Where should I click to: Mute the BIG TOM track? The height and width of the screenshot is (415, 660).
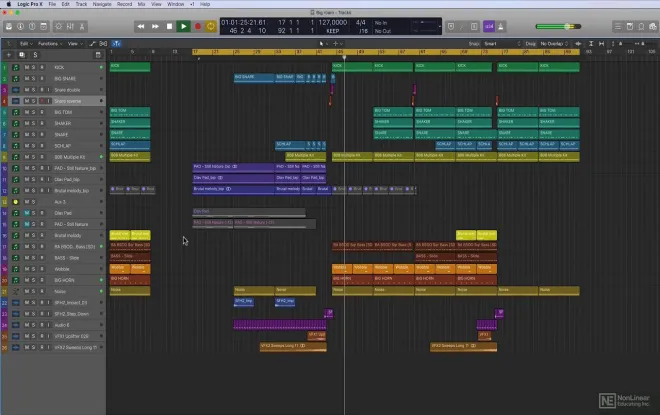click(27, 112)
